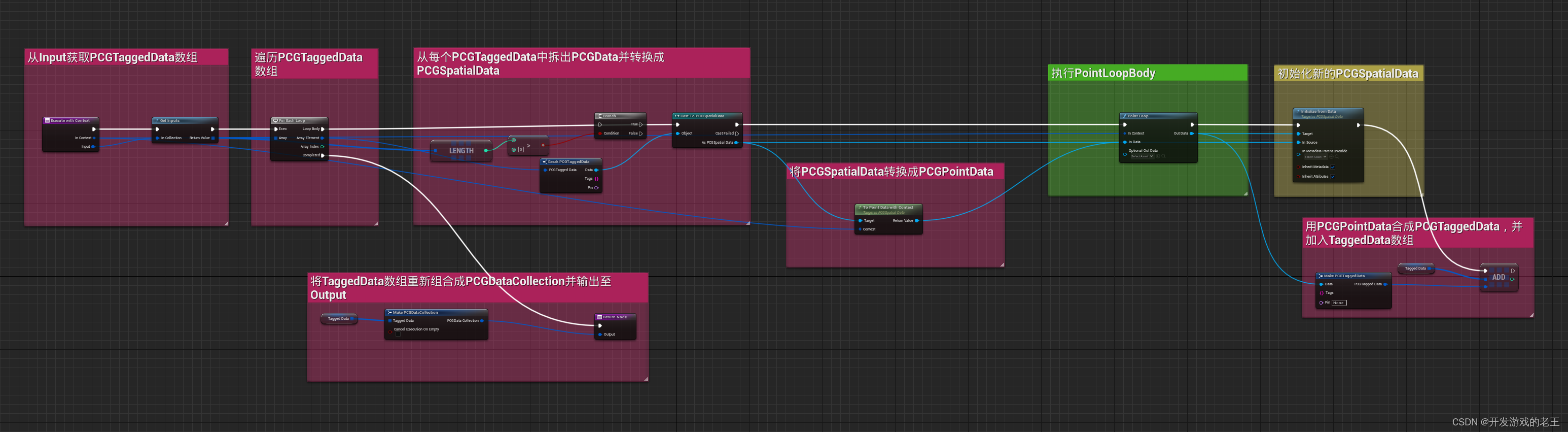Click the Loop Body exec output pin
Image resolution: width=1568 pixels, height=432 pixels.
tap(323, 129)
